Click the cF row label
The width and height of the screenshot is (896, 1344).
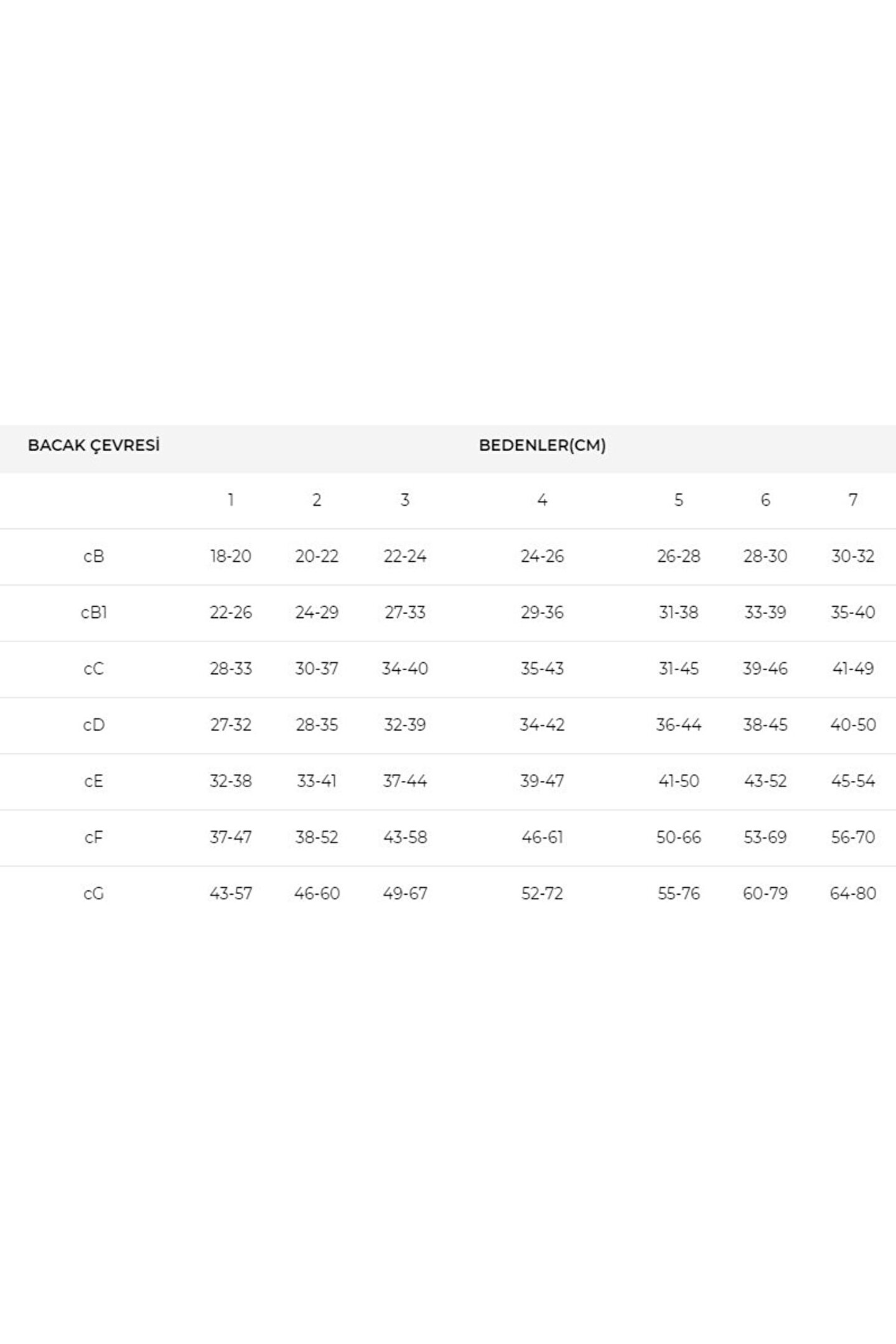(94, 838)
